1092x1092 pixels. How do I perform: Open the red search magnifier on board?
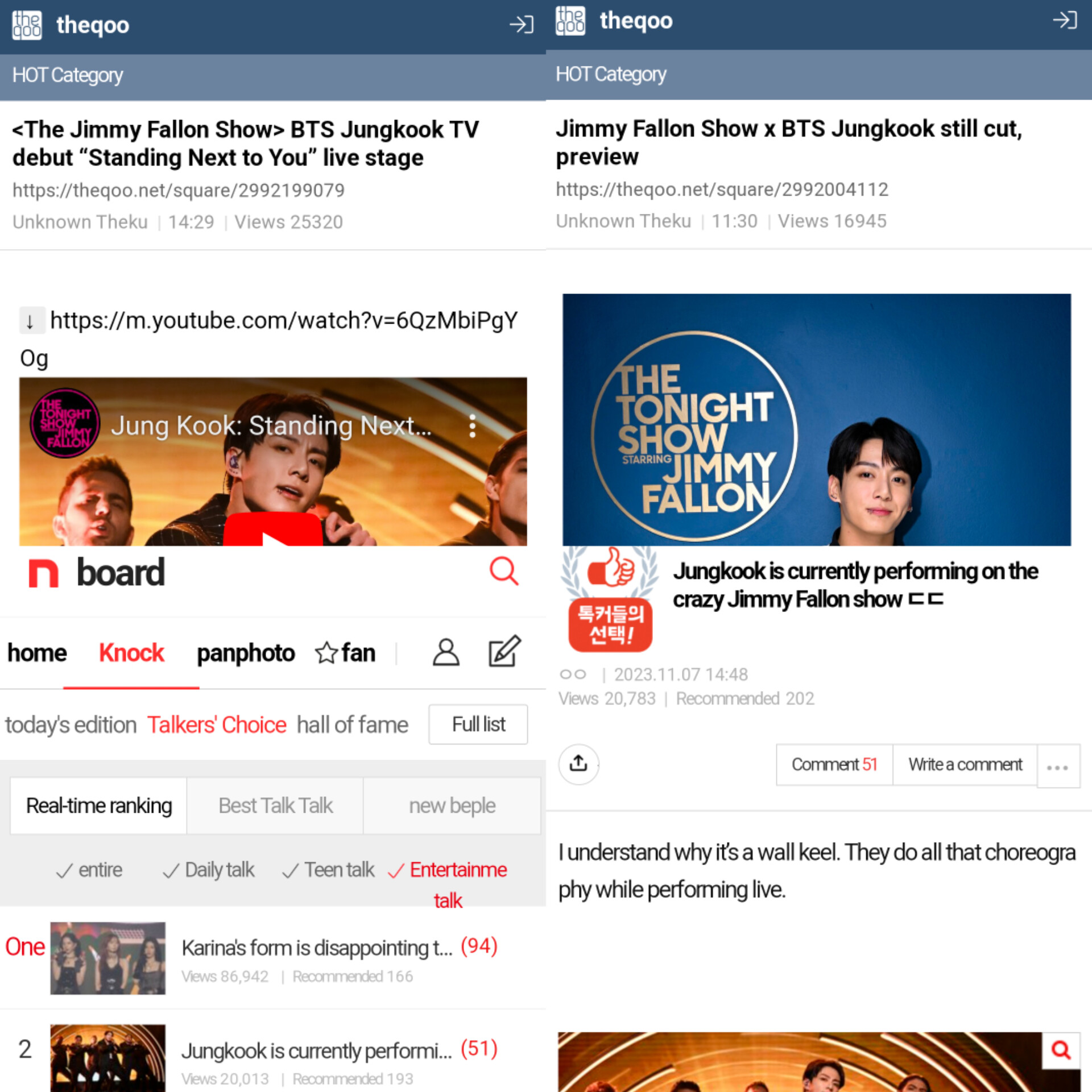pos(503,571)
